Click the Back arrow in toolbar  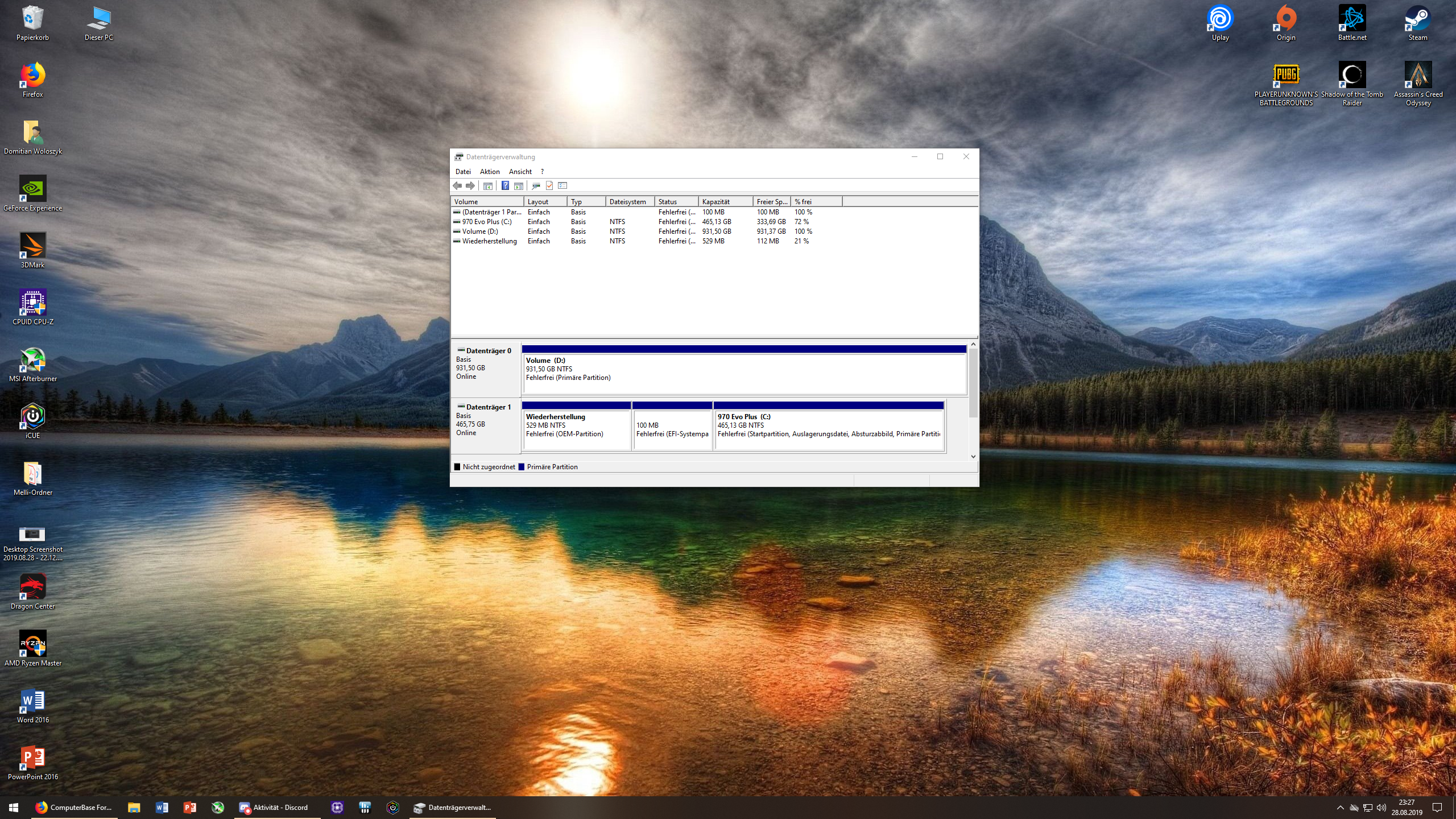(457, 185)
